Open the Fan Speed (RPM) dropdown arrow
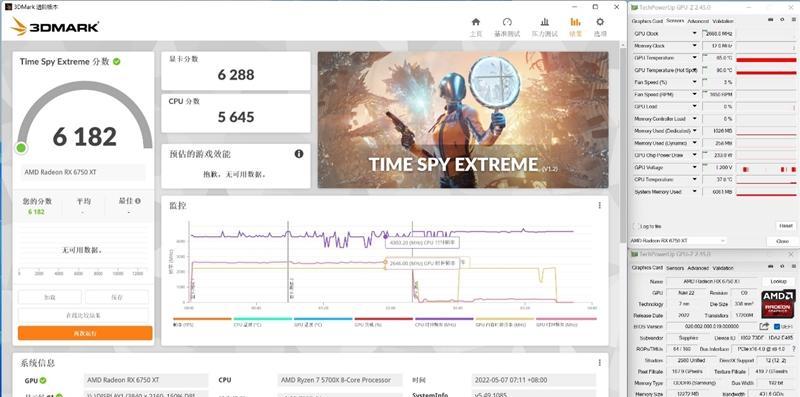Viewport: 800px width, 397px height. pos(694,94)
